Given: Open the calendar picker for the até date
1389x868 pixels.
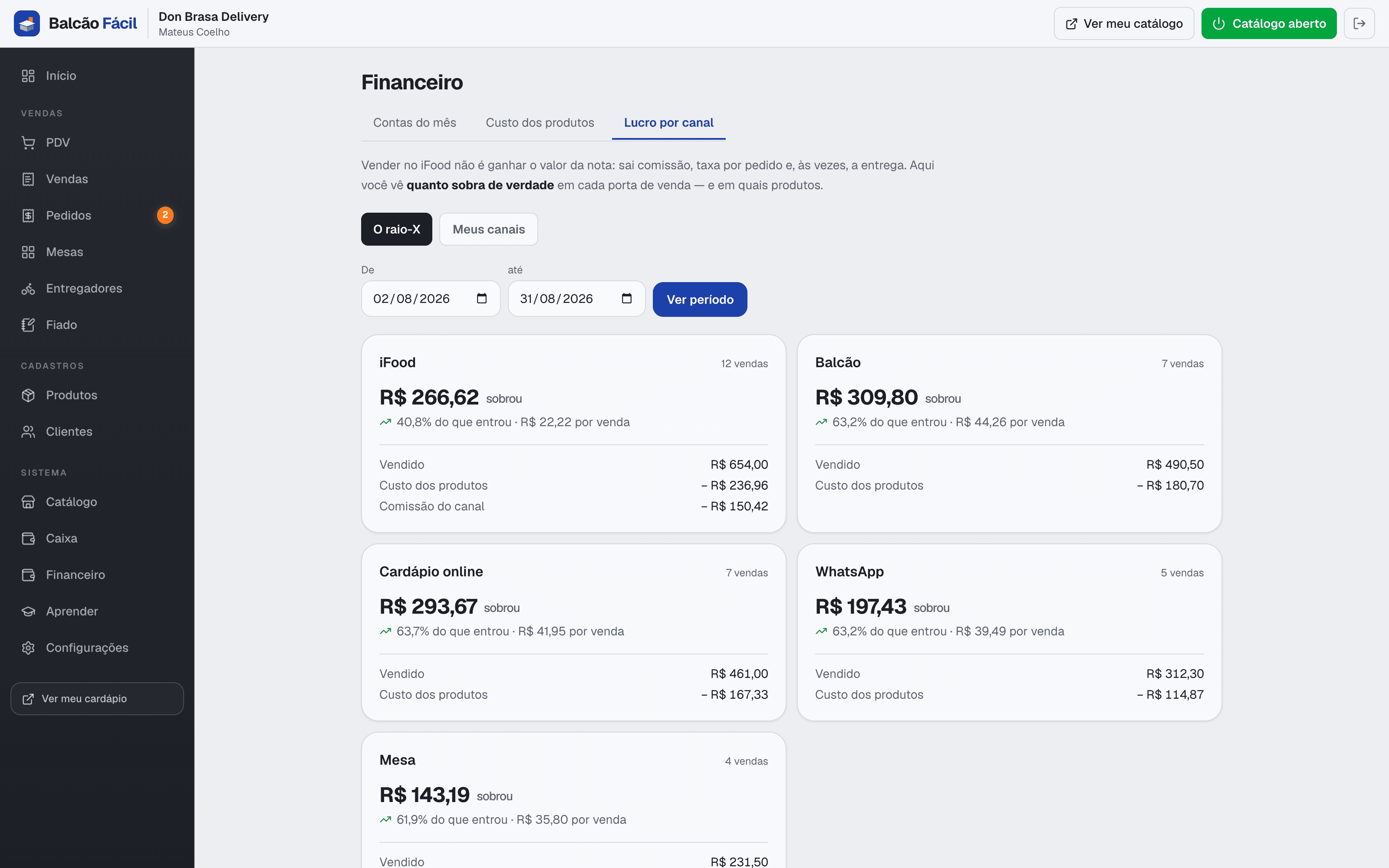Looking at the screenshot, I should [627, 299].
